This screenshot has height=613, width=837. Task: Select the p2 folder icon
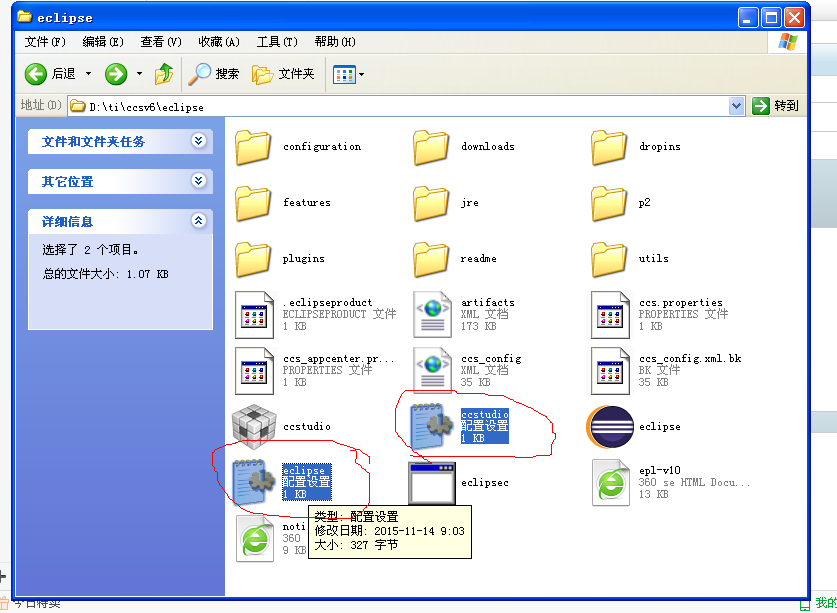click(x=609, y=203)
